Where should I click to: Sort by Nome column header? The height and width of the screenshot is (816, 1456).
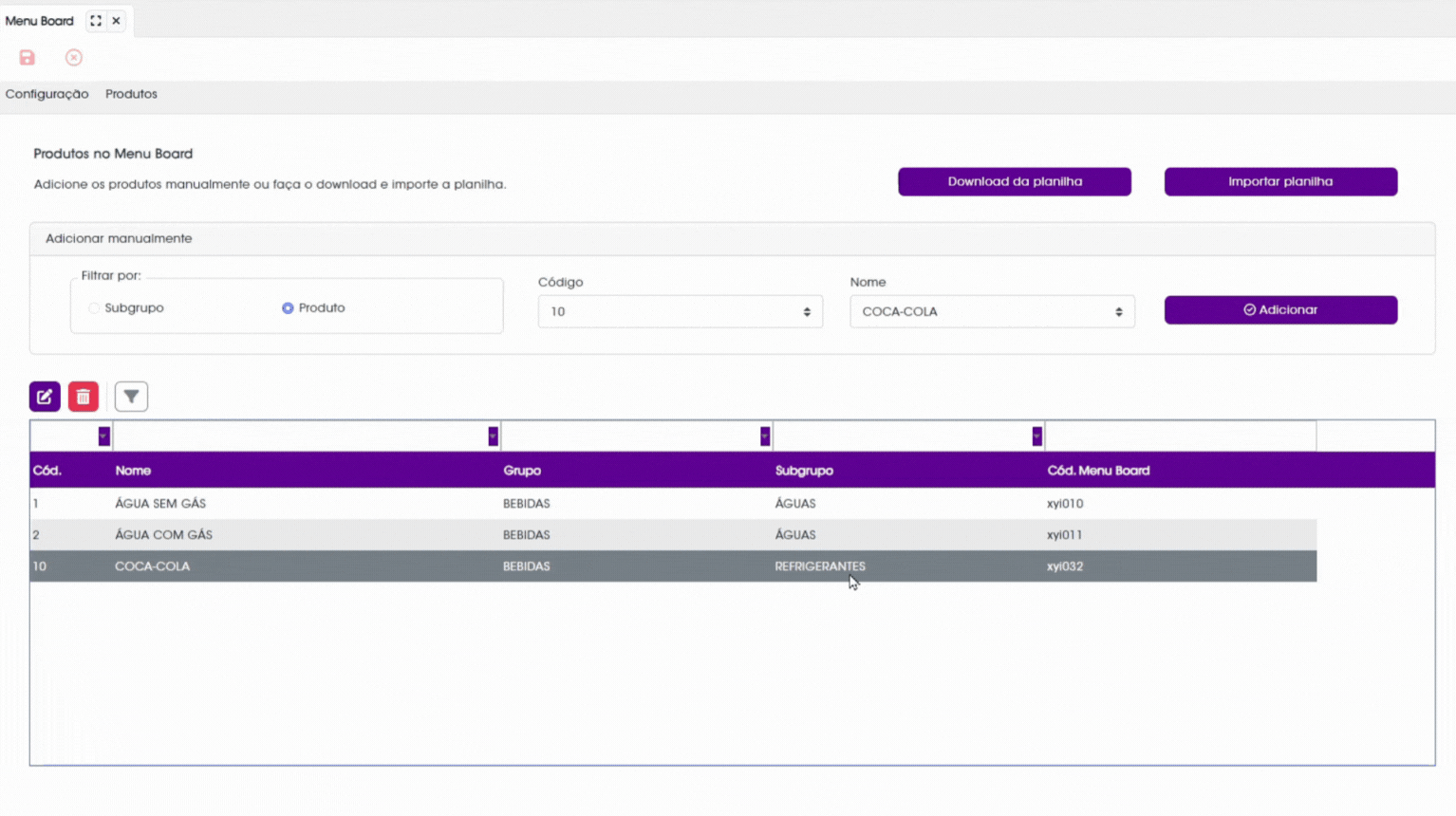133,471
